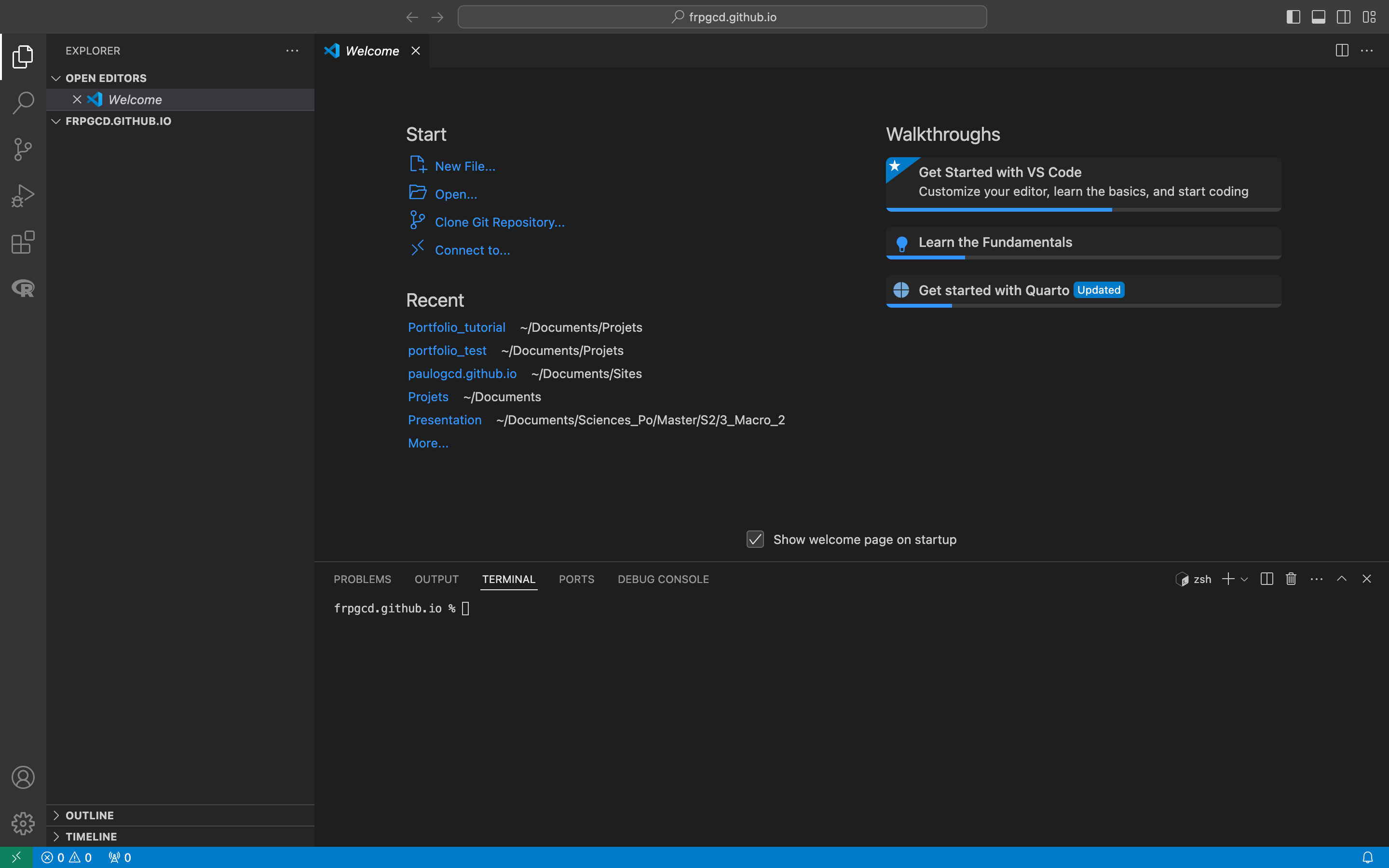Click the remote window indicator in status bar

point(16,857)
